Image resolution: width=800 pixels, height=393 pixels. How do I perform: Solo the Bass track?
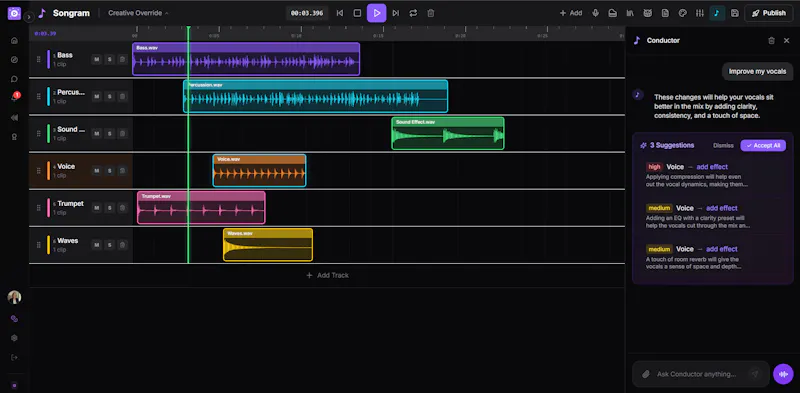[x=109, y=59]
